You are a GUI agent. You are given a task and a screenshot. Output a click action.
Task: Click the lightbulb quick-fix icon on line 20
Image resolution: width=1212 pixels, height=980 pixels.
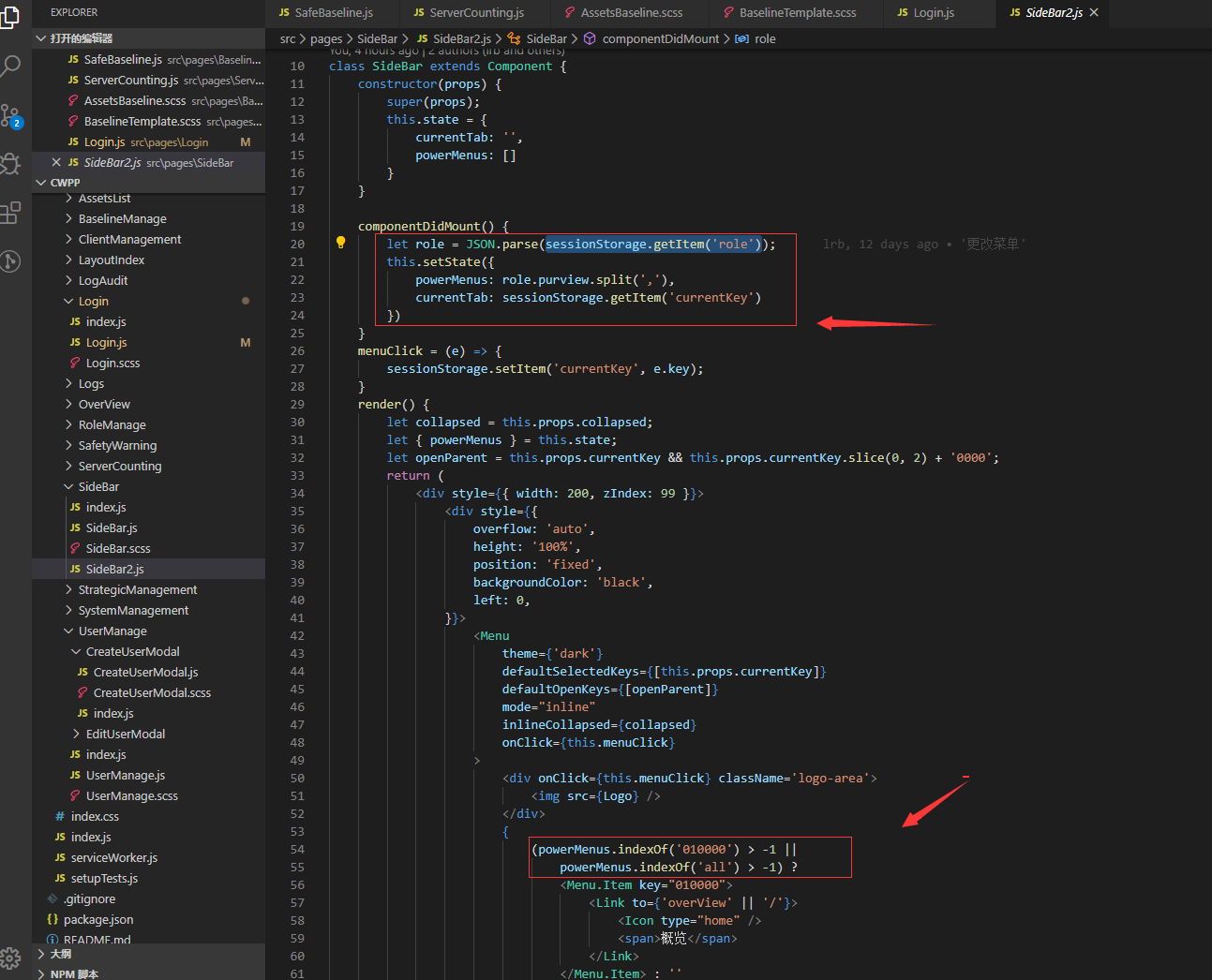pyautogui.click(x=341, y=243)
